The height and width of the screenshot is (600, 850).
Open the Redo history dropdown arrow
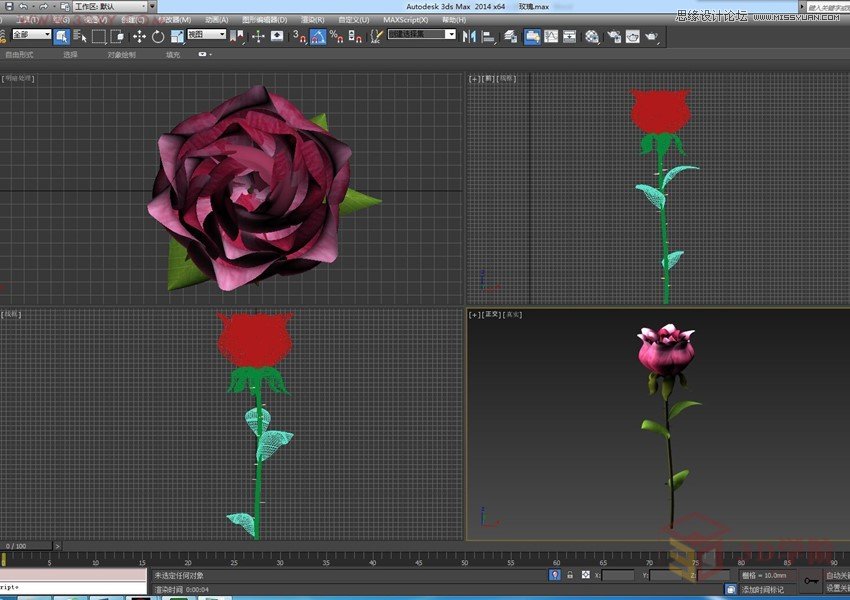[53, 7]
